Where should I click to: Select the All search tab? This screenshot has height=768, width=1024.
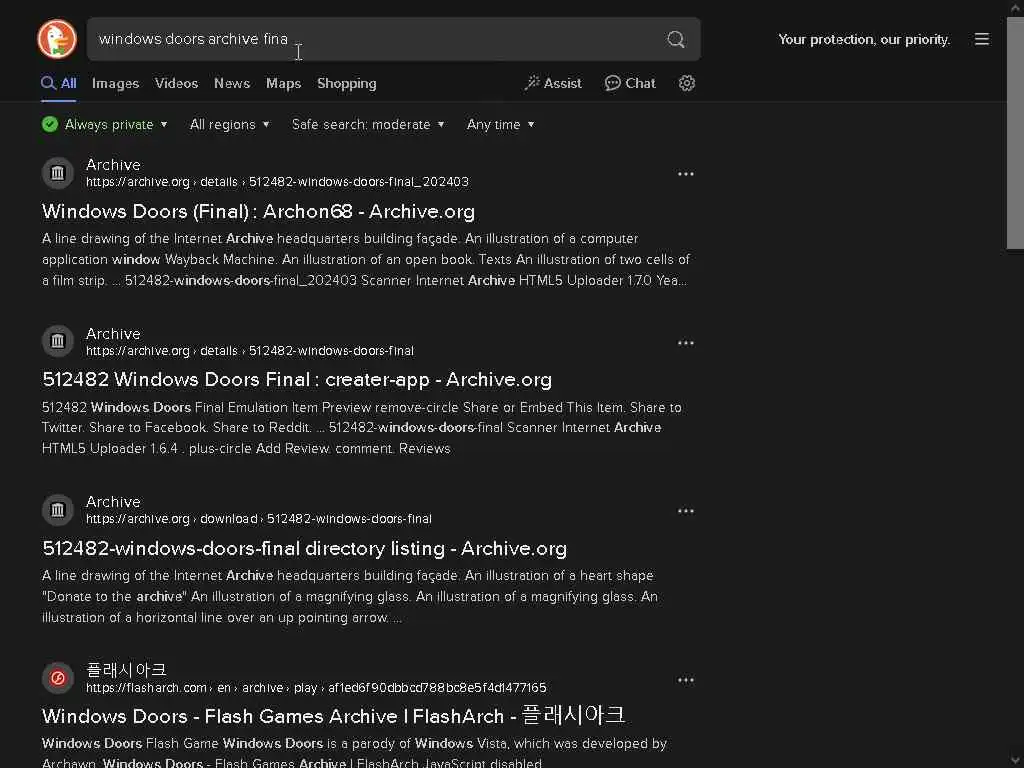tap(59, 84)
